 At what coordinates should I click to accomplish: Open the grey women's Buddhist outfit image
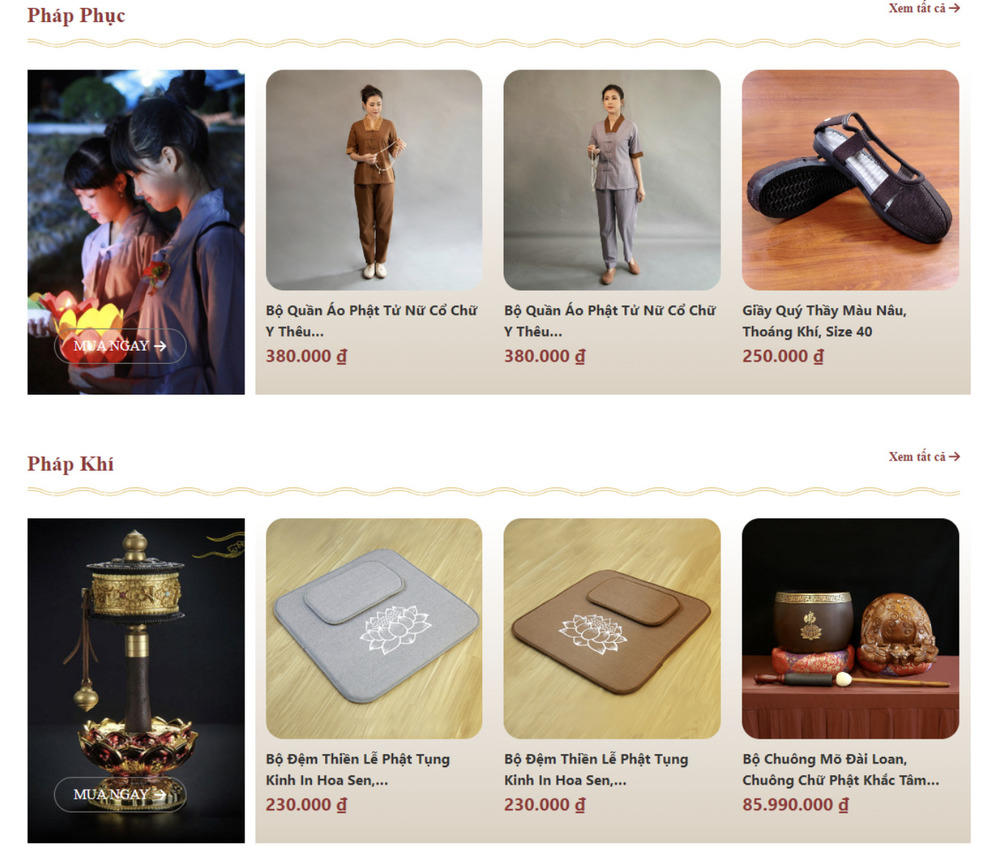click(612, 180)
